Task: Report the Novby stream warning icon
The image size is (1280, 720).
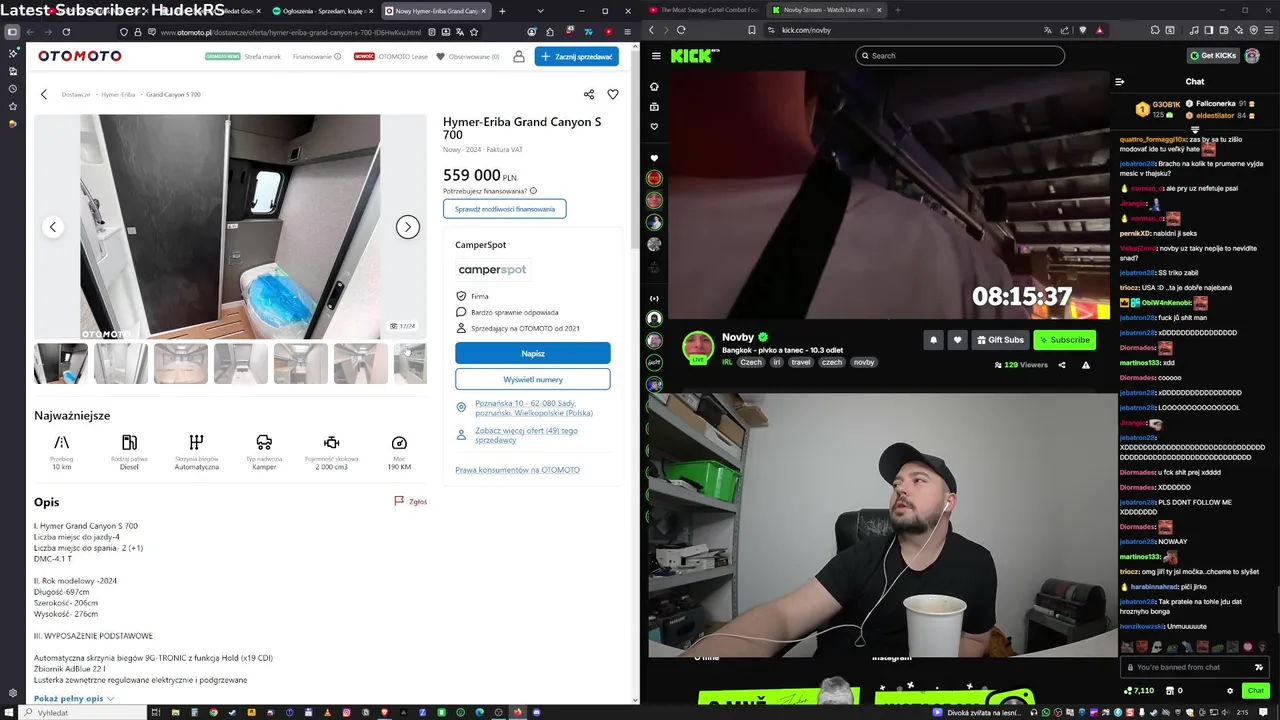Action: (1086, 365)
